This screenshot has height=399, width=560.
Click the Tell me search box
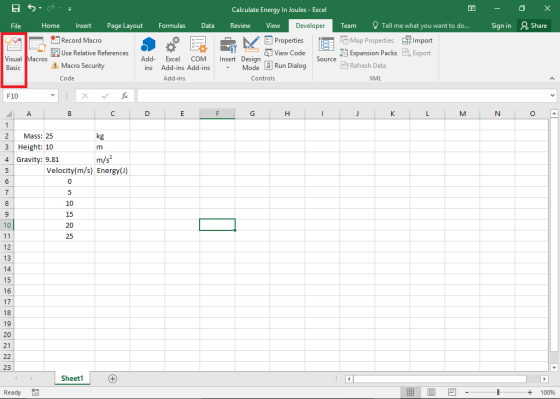[x=421, y=26]
